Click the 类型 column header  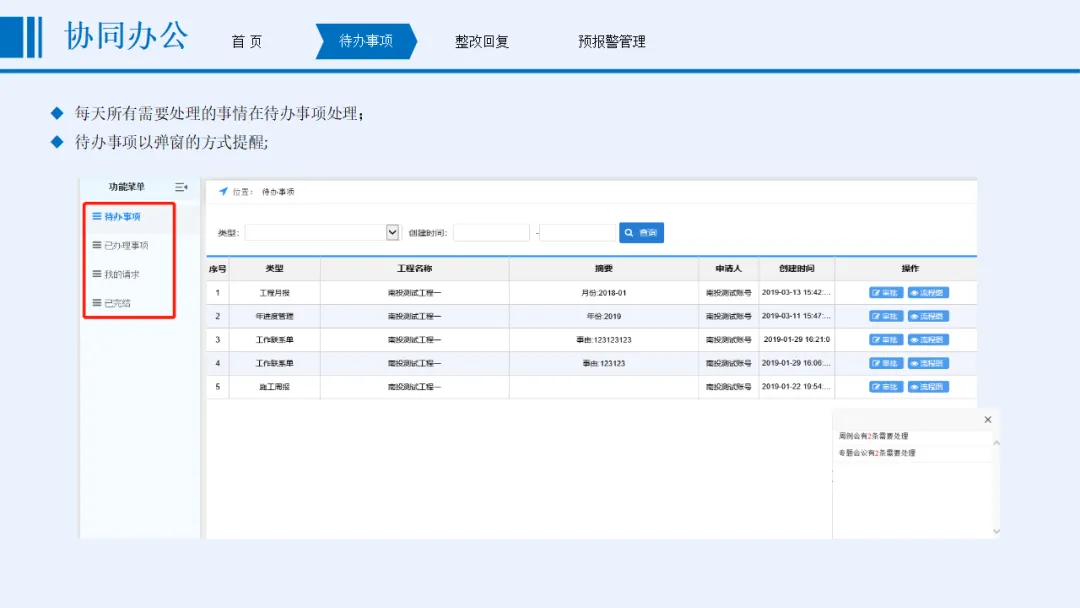(x=274, y=269)
